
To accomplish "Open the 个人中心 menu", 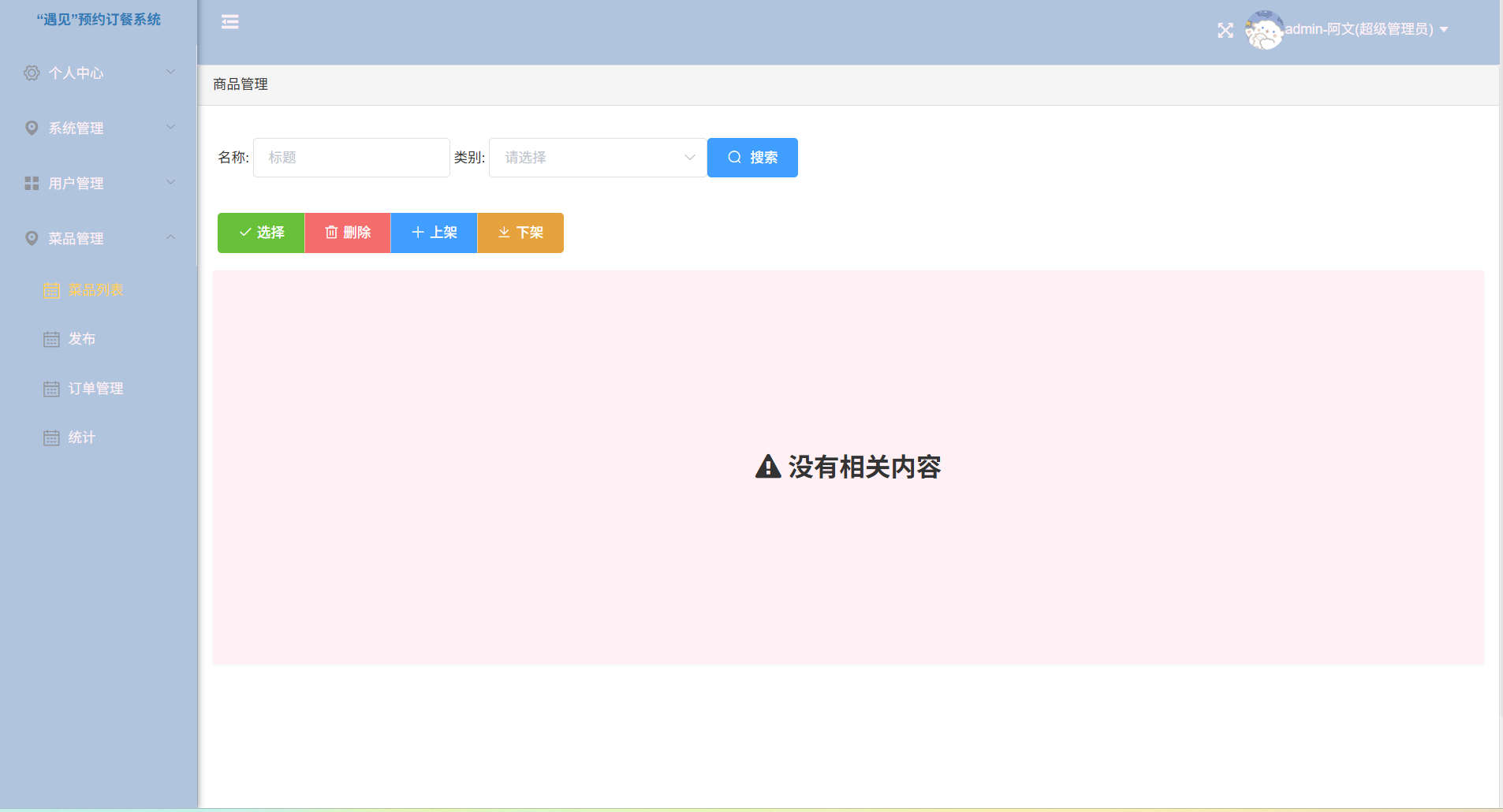I will 99,73.
